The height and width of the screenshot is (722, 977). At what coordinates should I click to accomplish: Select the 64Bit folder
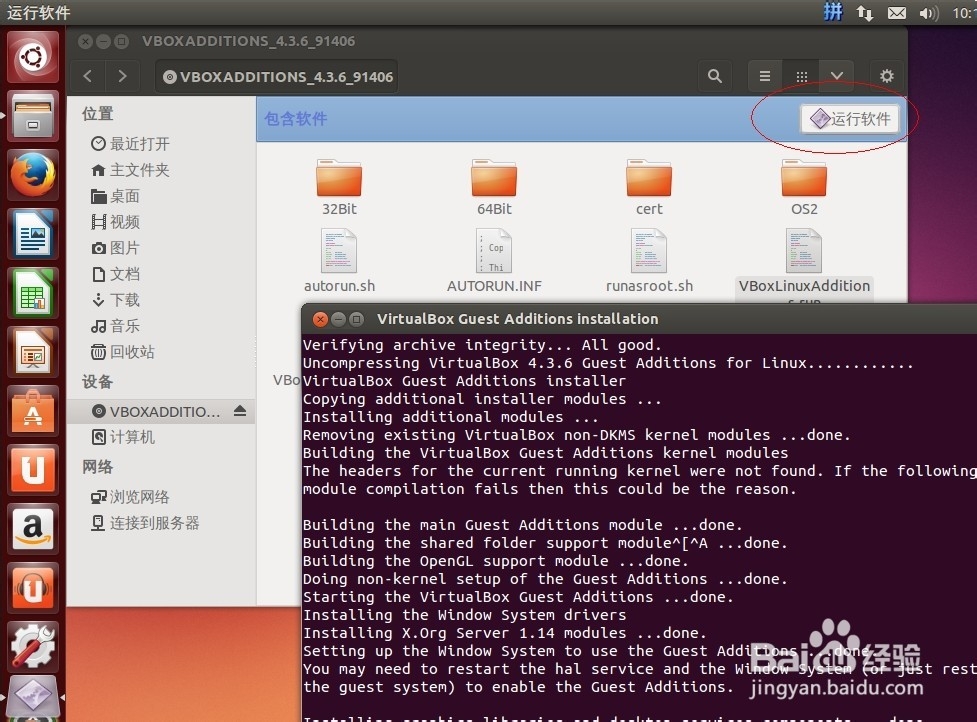[494, 188]
